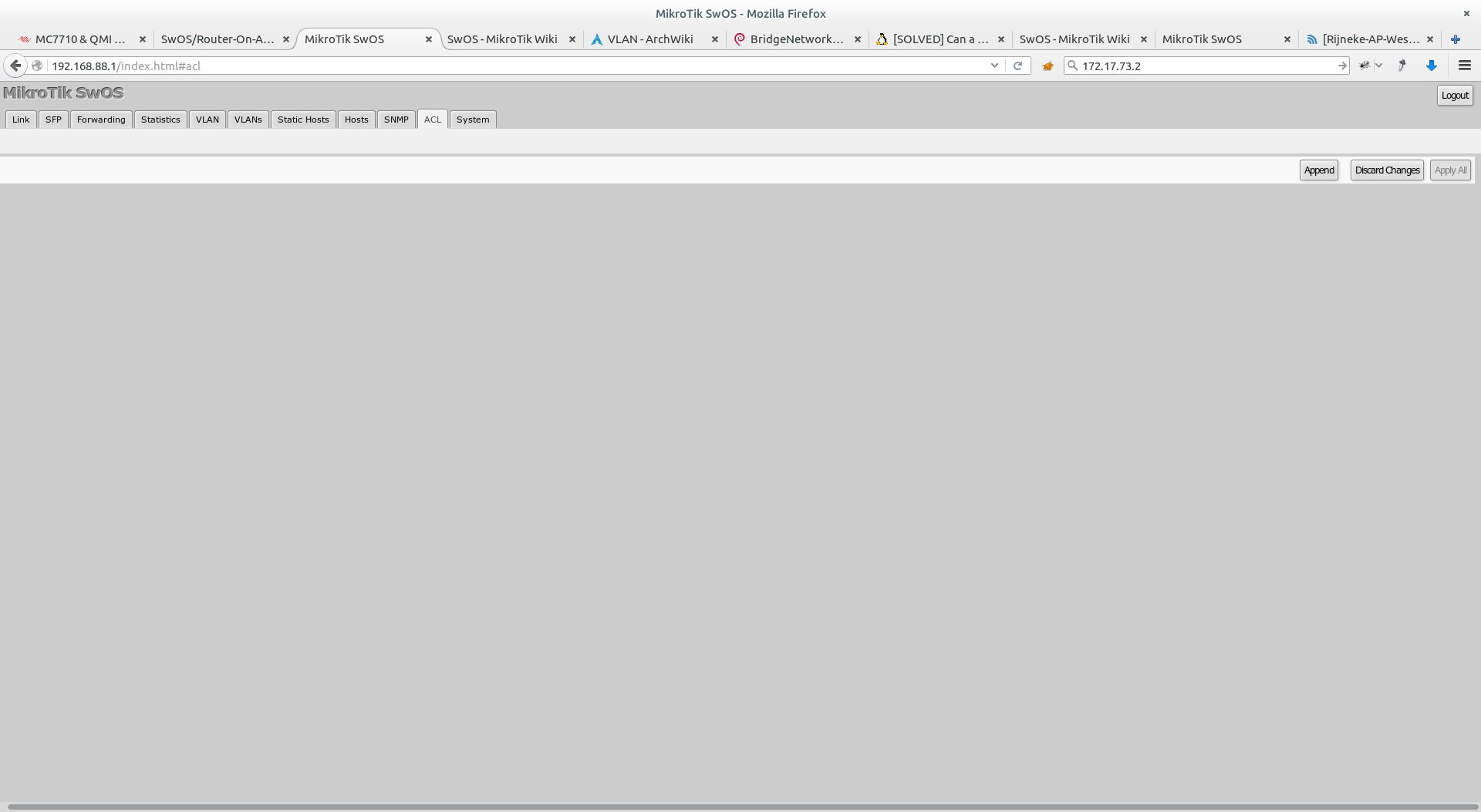Open the downloads arrow icon
The image size is (1481, 812).
[x=1432, y=66]
